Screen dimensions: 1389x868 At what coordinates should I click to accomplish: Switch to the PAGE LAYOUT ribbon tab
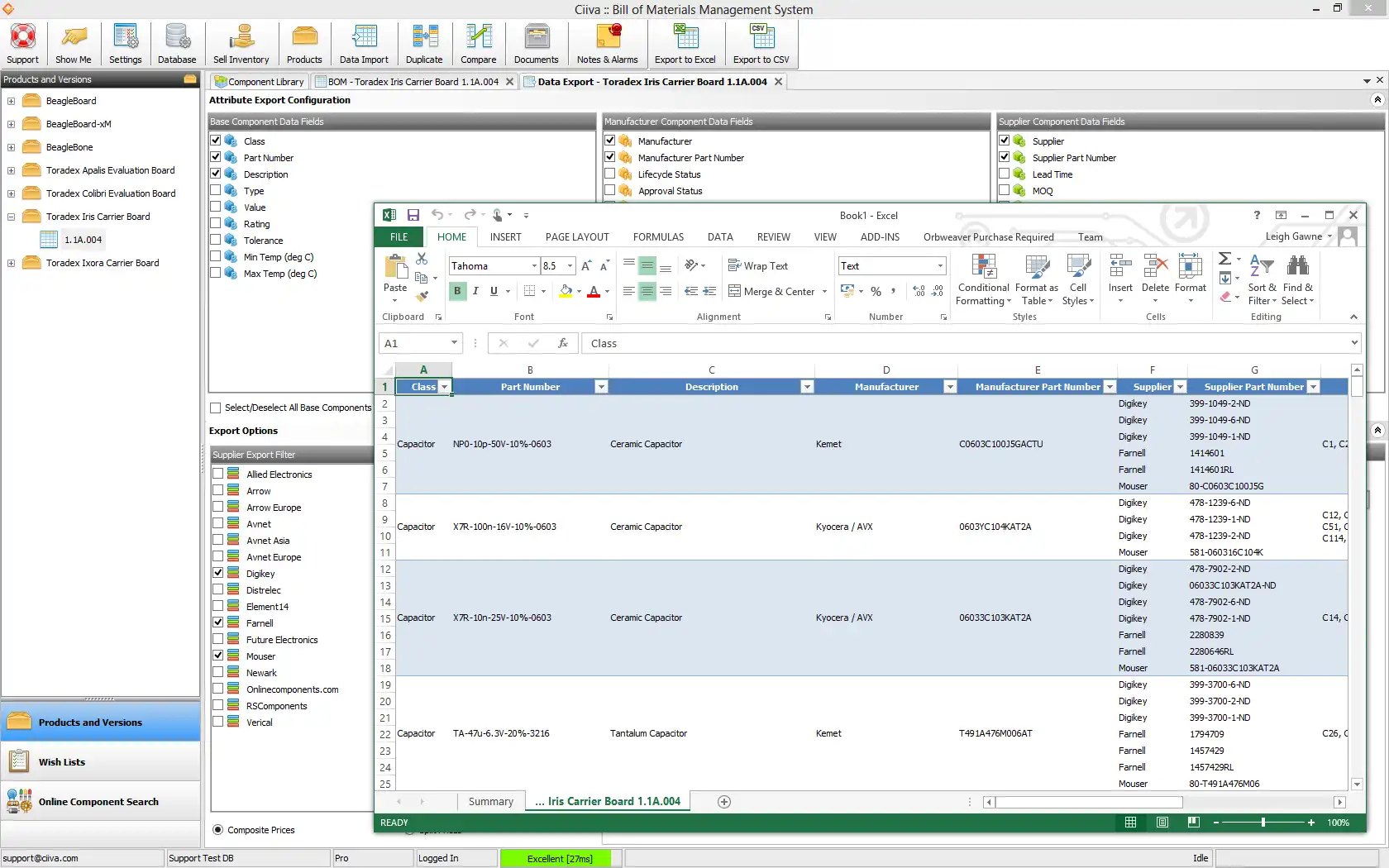click(576, 237)
